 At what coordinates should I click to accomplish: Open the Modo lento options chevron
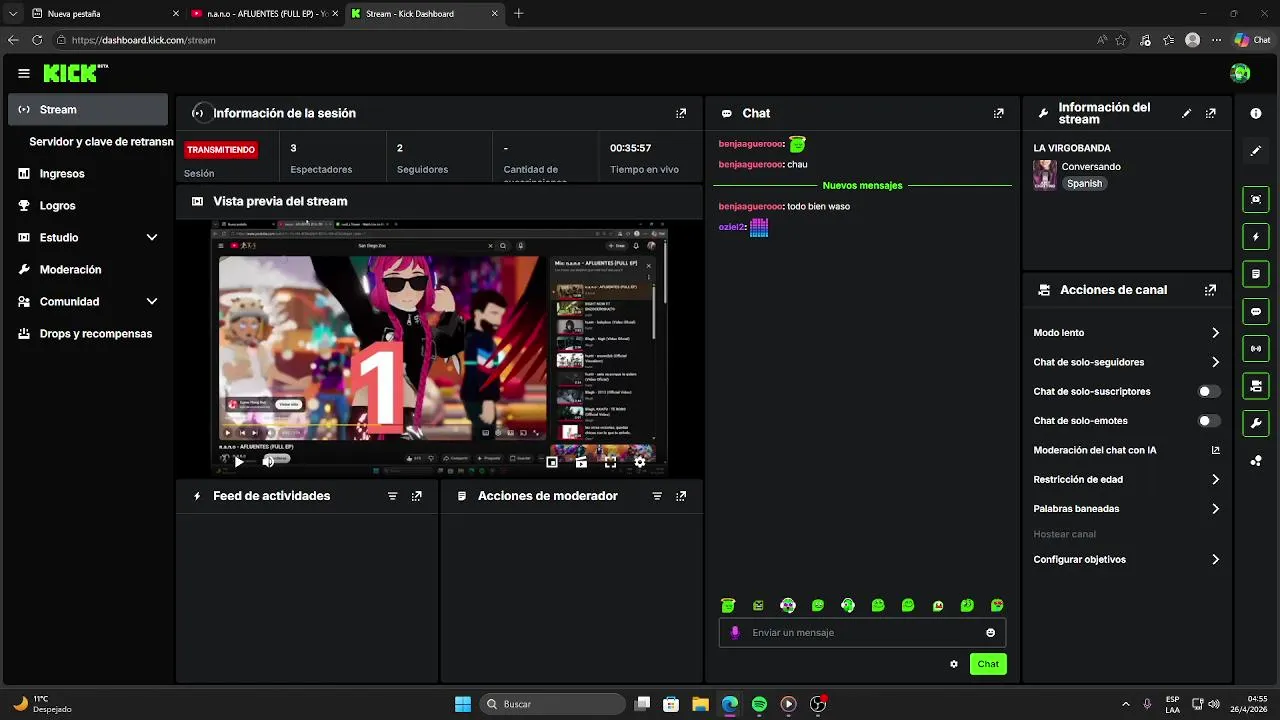tap(1215, 333)
